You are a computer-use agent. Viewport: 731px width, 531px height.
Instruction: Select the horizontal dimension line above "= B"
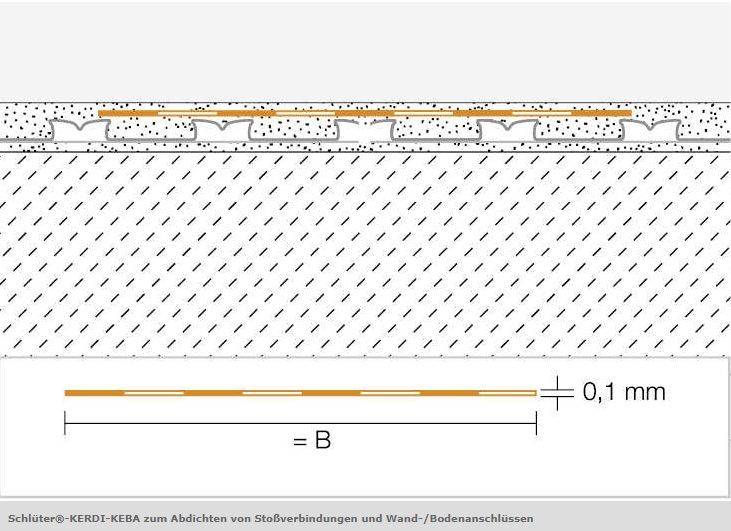[300, 423]
